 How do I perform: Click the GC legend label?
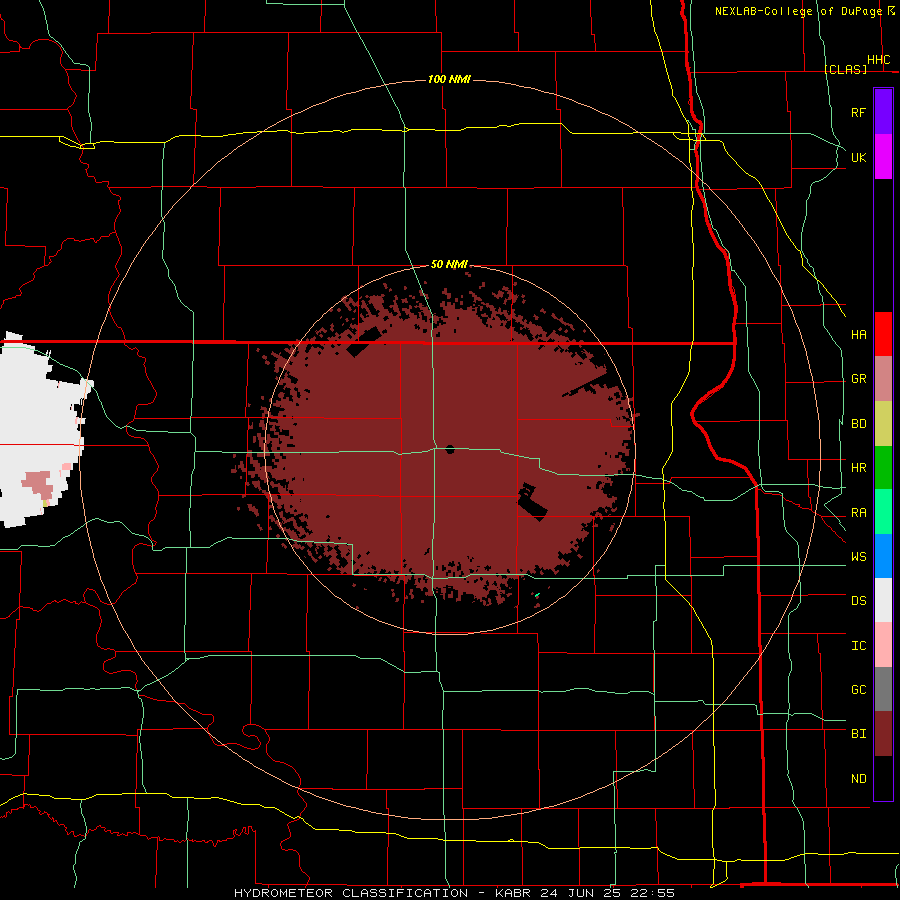(x=858, y=690)
